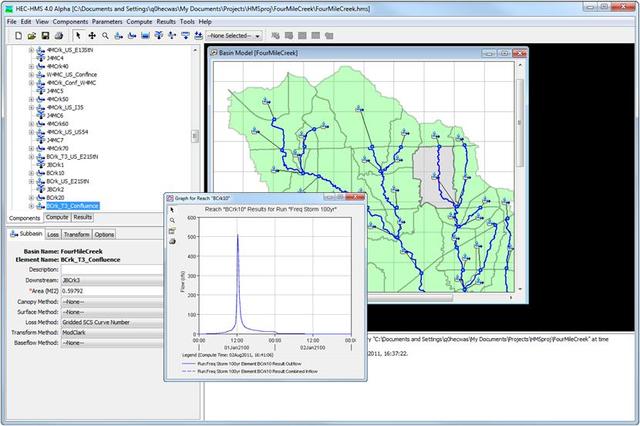Viewport: 640px width, 426px height.
Task: Click the plot properties icon in graph window
Action: 172,231
